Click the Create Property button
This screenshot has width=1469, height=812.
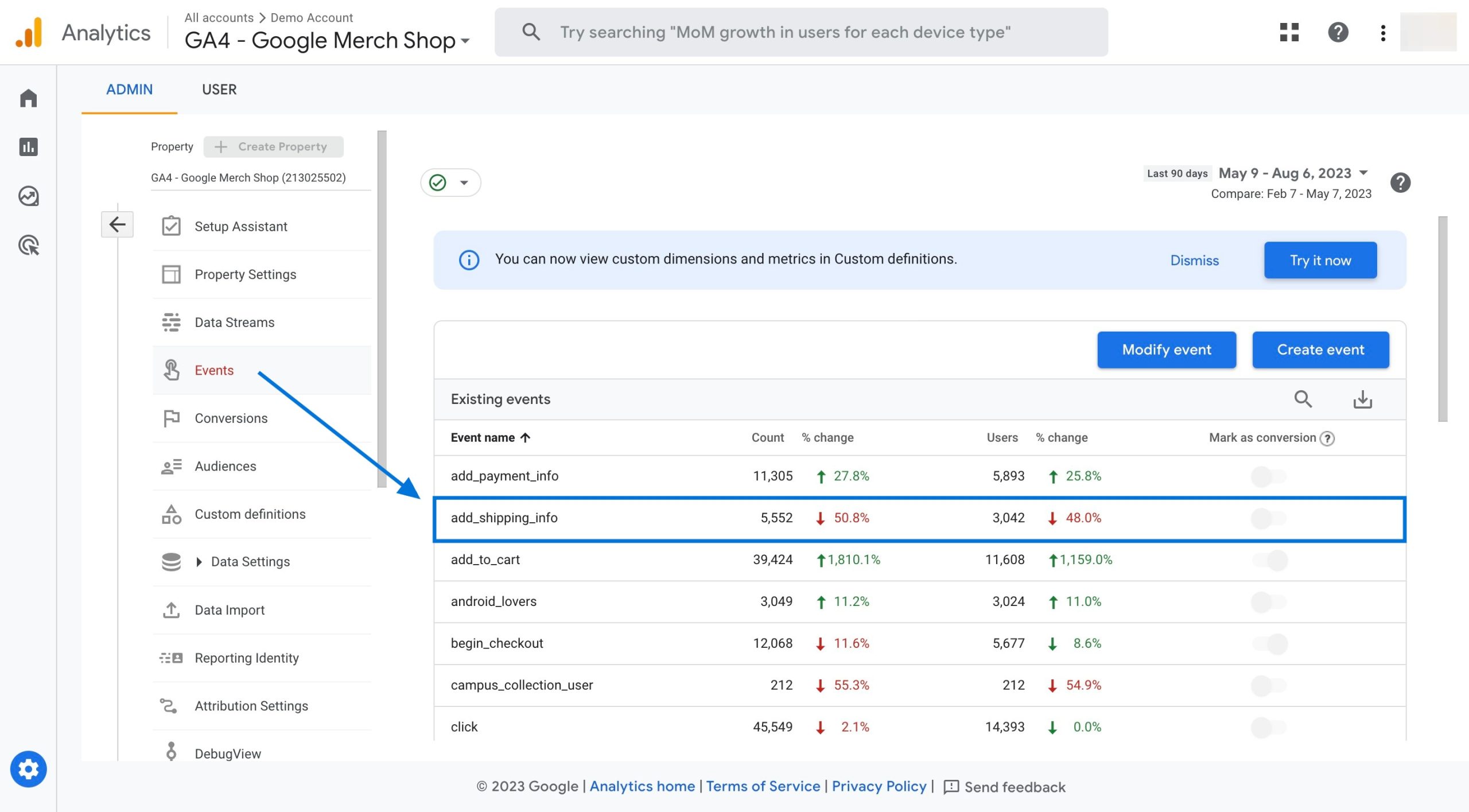pyautogui.click(x=273, y=146)
